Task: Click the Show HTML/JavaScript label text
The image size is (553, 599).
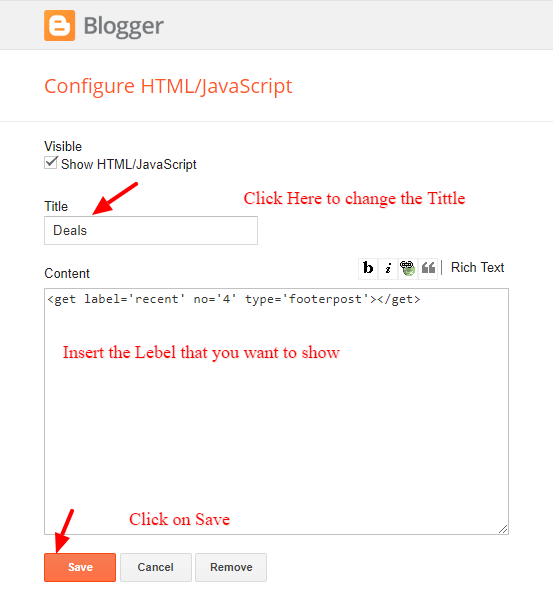Action: (x=129, y=164)
